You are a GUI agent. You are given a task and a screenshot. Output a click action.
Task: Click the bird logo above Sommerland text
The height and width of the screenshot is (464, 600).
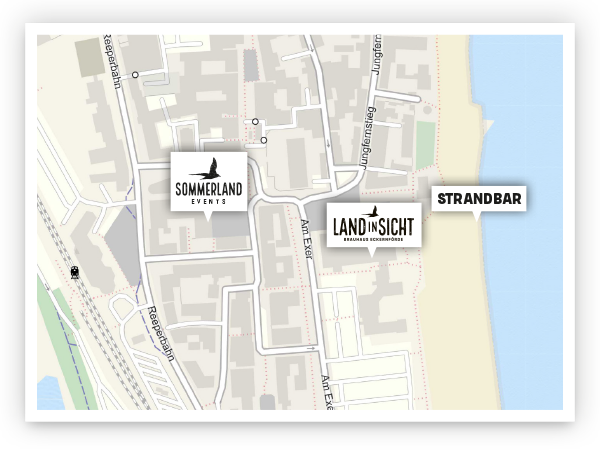[x=209, y=166]
